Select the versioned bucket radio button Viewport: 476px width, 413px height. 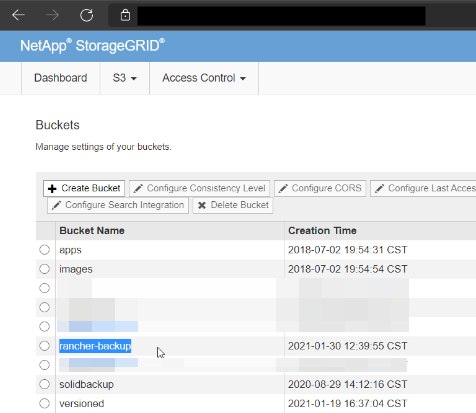(x=44, y=403)
